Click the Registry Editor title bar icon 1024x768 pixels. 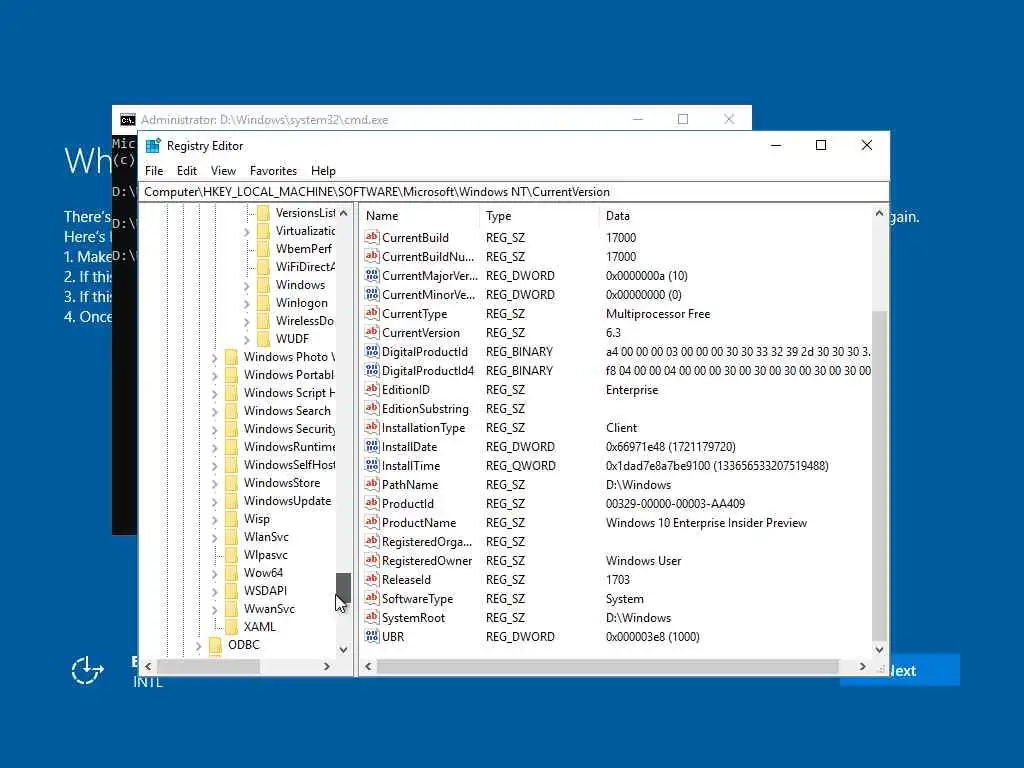(153, 146)
